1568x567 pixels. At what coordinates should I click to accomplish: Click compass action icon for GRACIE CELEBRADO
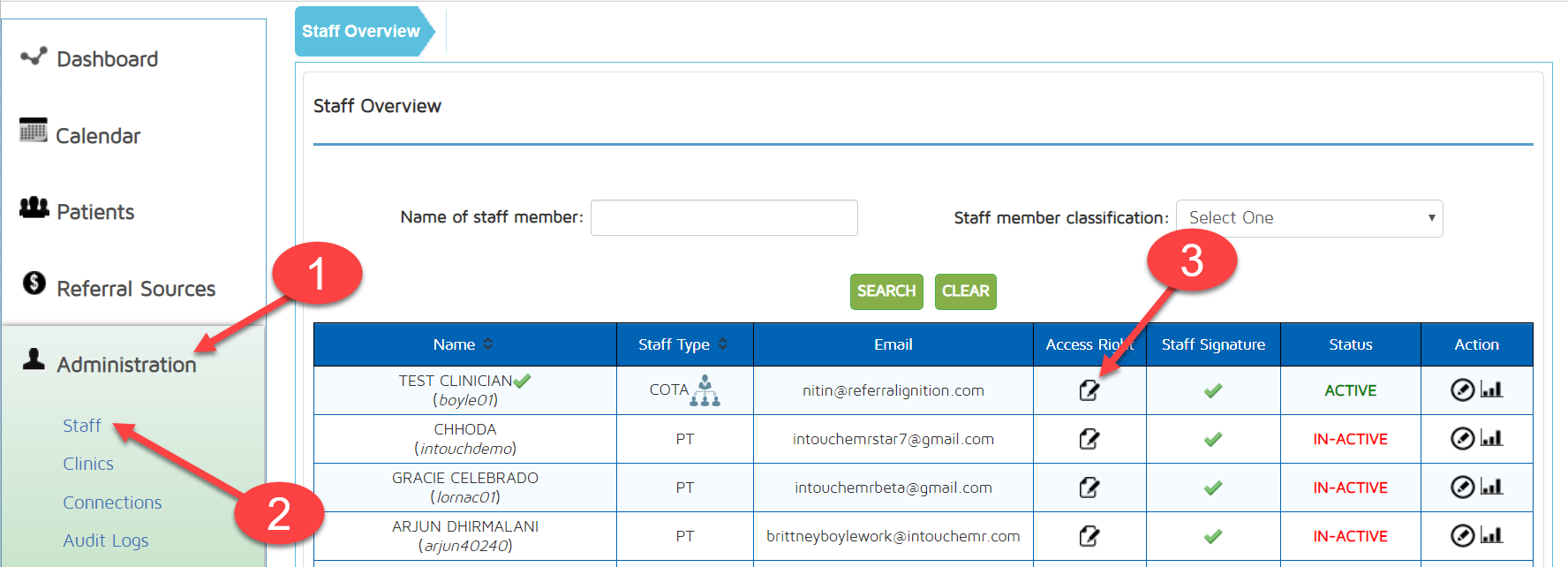(x=1462, y=487)
